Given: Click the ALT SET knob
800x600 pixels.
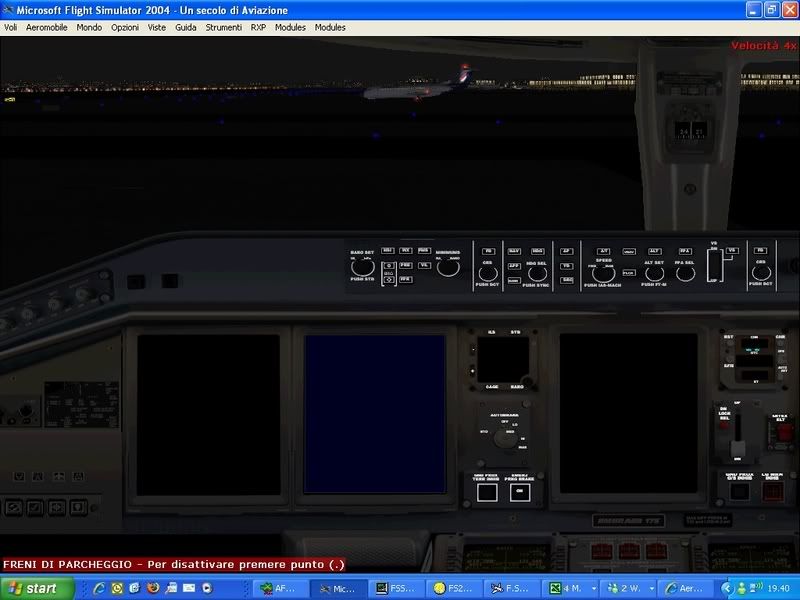Looking at the screenshot, I should [x=655, y=274].
